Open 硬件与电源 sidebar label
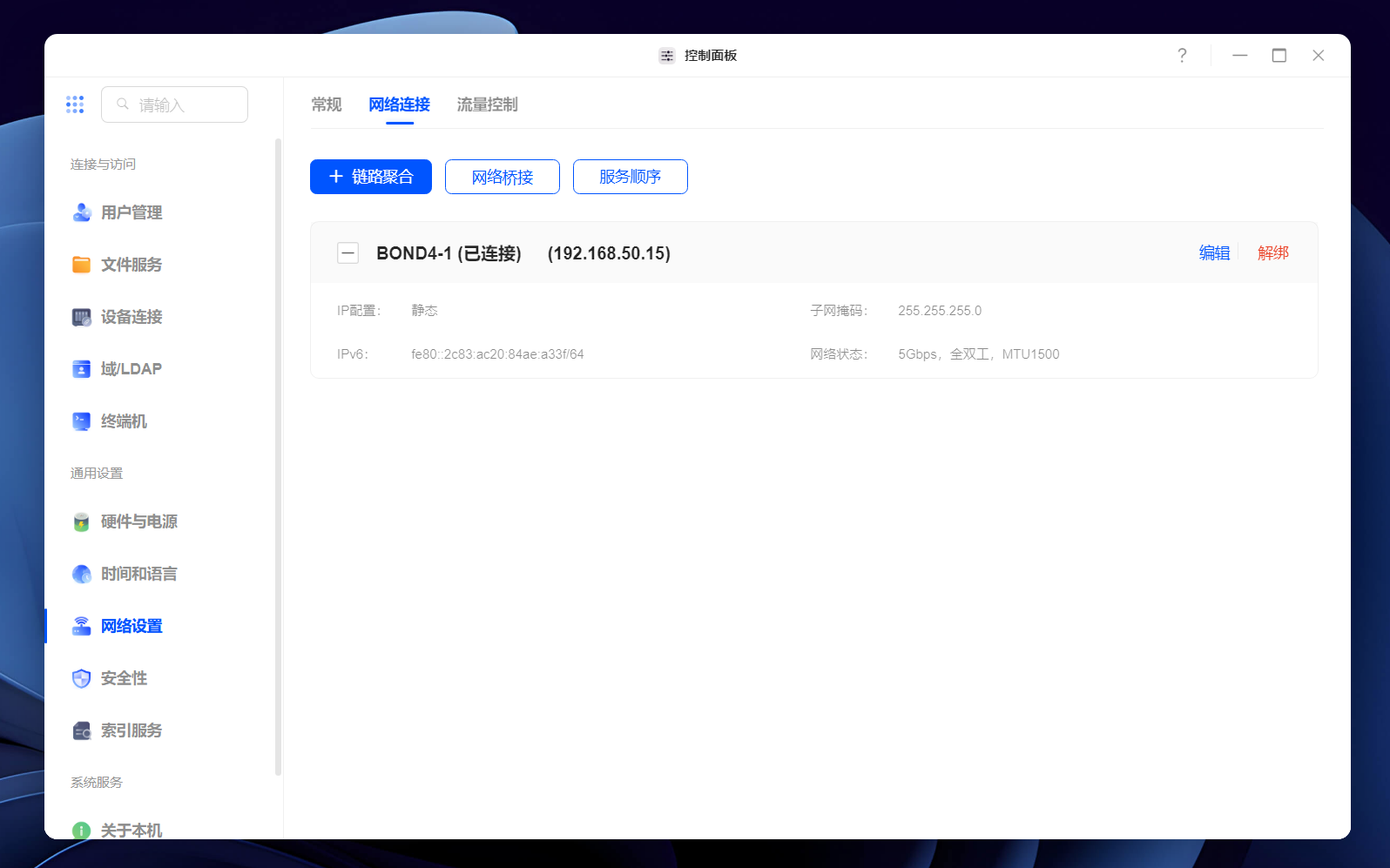 (x=139, y=521)
